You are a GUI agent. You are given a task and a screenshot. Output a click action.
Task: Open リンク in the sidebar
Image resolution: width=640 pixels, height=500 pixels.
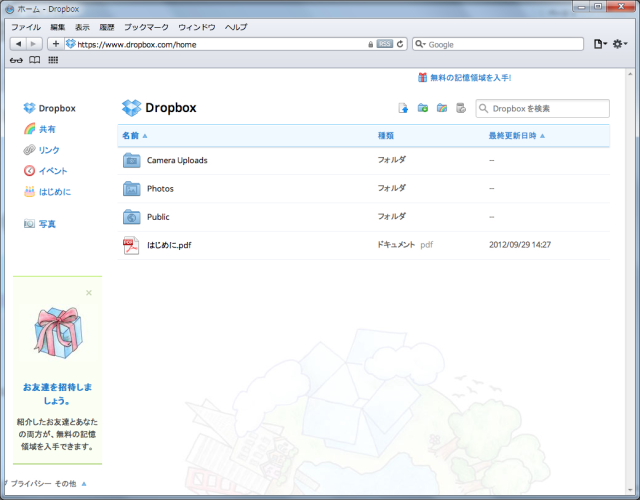coord(41,150)
